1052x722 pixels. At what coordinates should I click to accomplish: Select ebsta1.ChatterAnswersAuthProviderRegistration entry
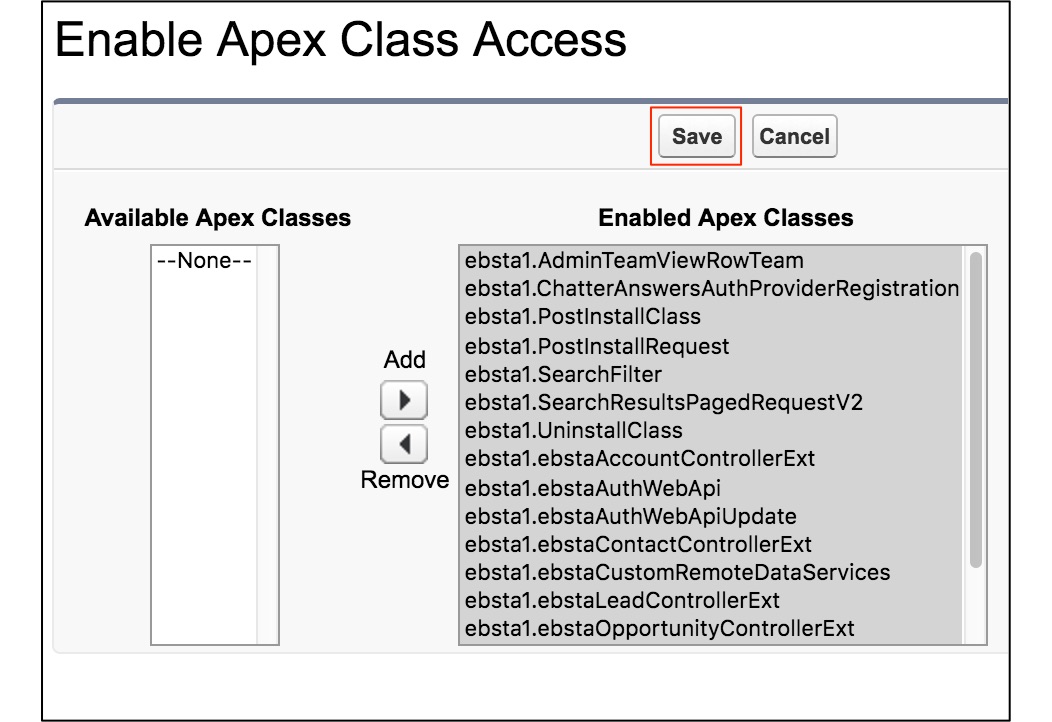(x=712, y=289)
